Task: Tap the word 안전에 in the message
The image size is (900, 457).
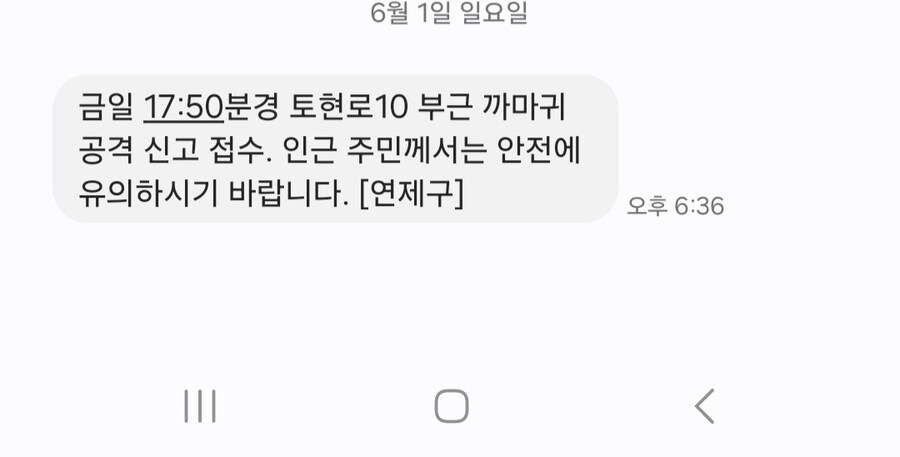Action: click(x=539, y=150)
